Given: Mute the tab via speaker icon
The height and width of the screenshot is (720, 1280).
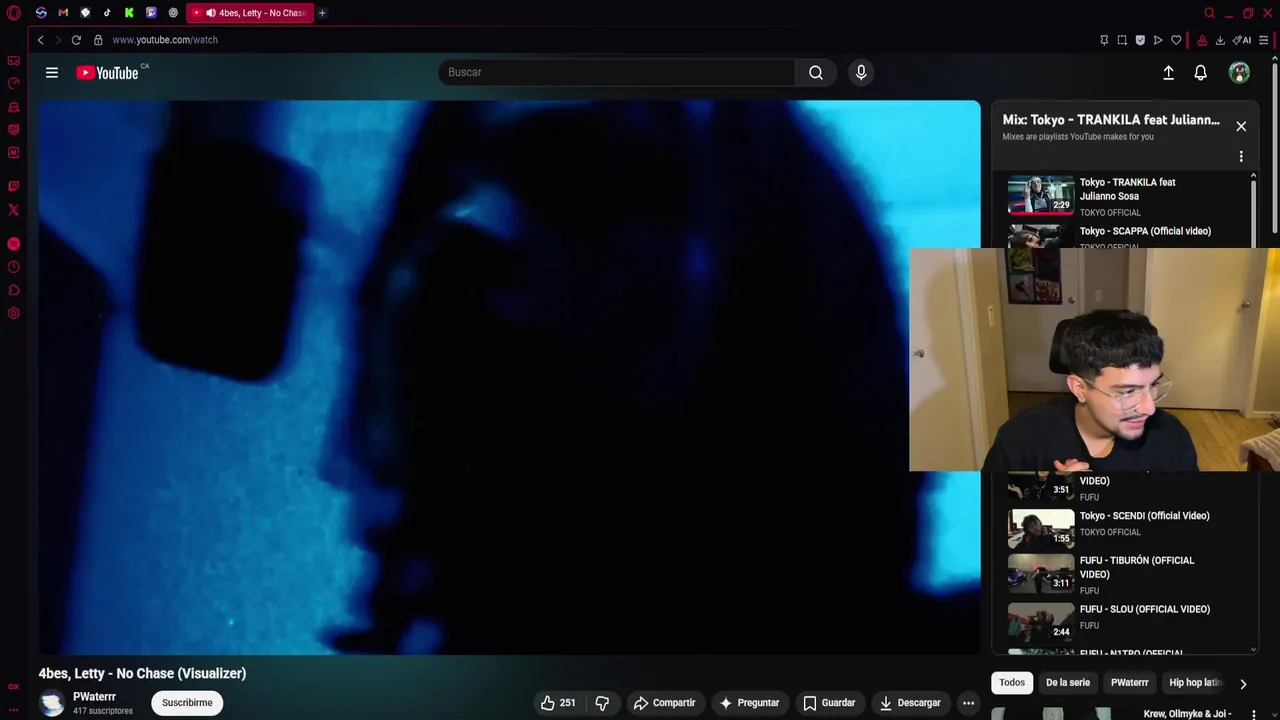Looking at the screenshot, I should point(211,13).
